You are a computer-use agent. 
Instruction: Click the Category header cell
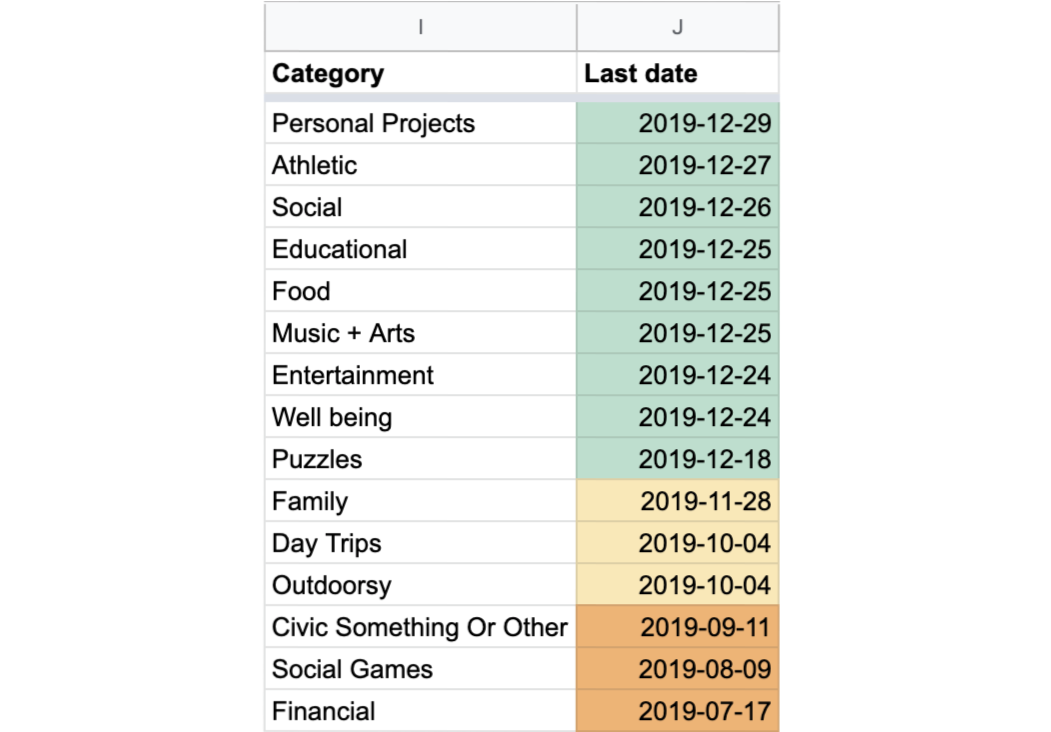420,73
